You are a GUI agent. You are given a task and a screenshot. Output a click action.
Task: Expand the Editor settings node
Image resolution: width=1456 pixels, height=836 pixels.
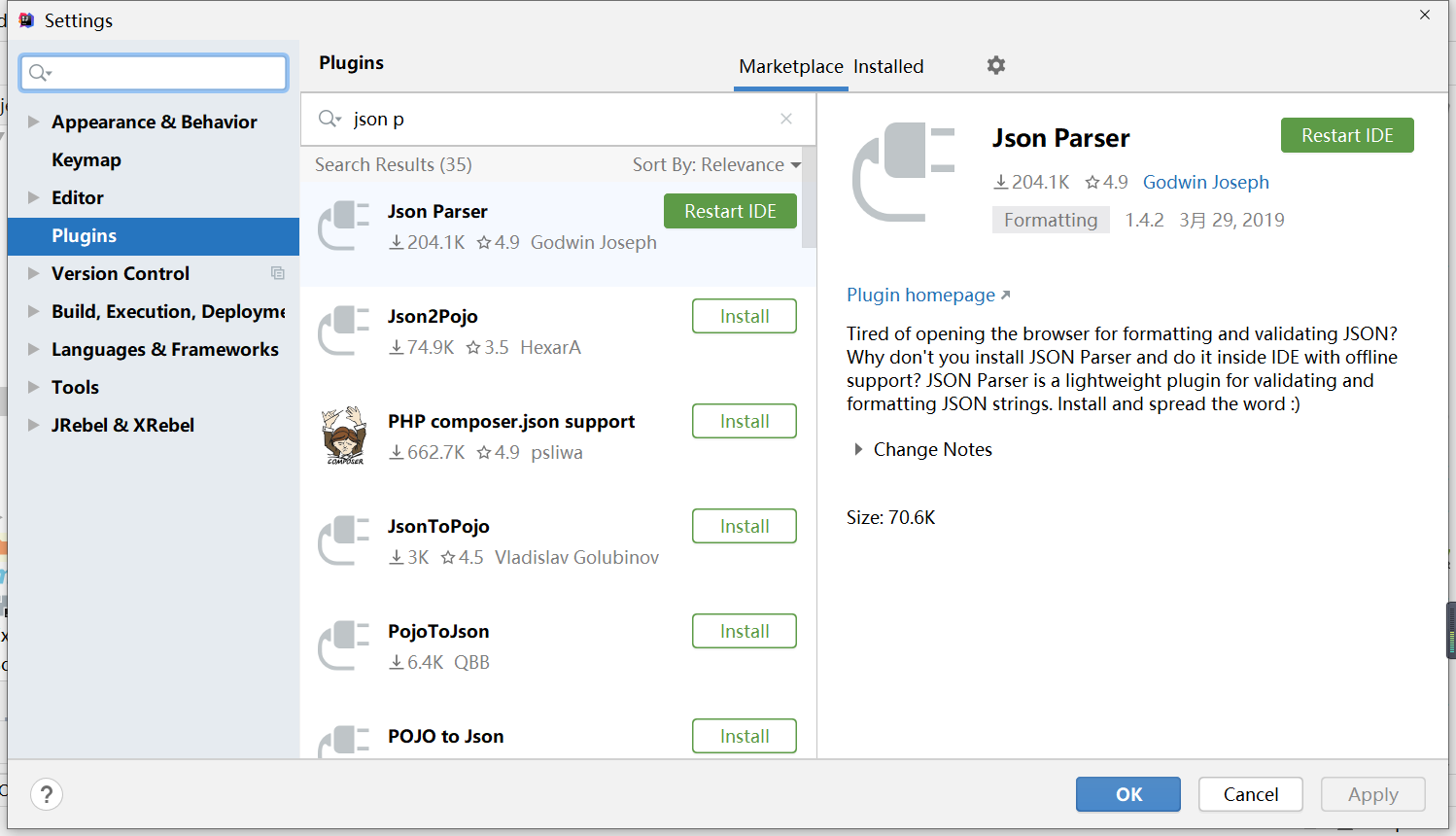(33, 197)
